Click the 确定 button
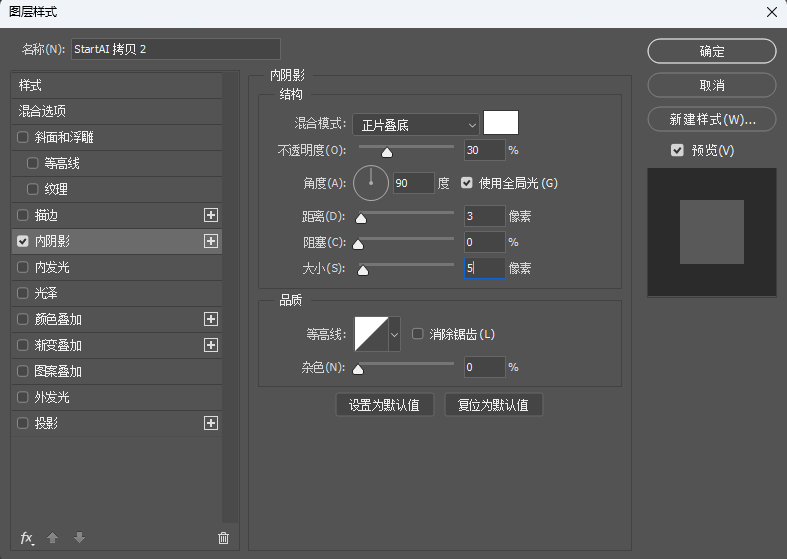Screen dimensions: 787x559 pos(712,51)
